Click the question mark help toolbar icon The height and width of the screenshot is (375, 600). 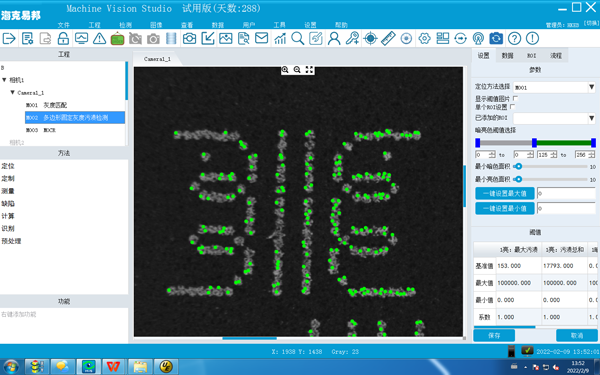tap(514, 38)
